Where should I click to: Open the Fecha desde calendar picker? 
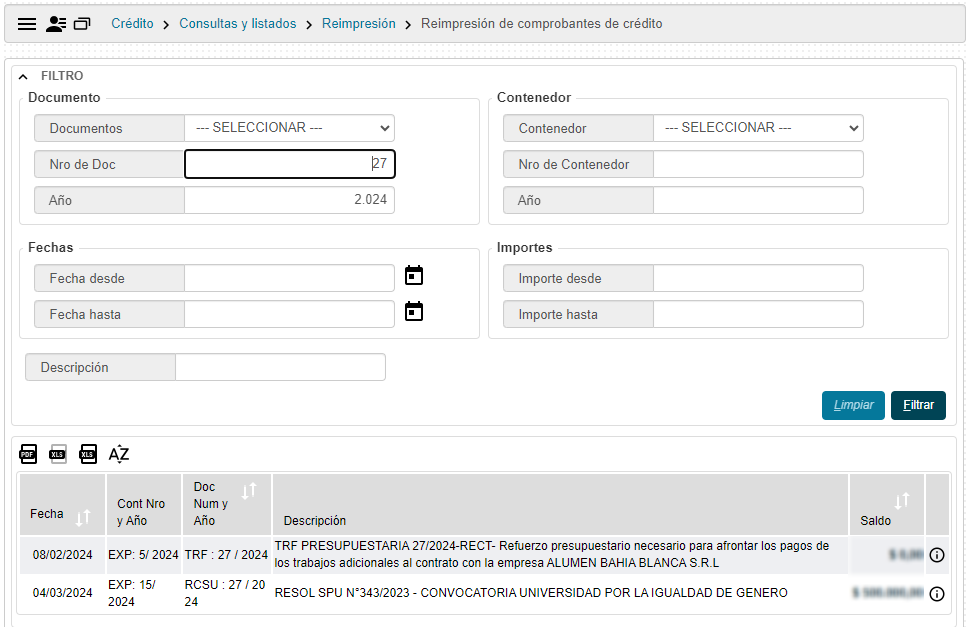point(414,276)
